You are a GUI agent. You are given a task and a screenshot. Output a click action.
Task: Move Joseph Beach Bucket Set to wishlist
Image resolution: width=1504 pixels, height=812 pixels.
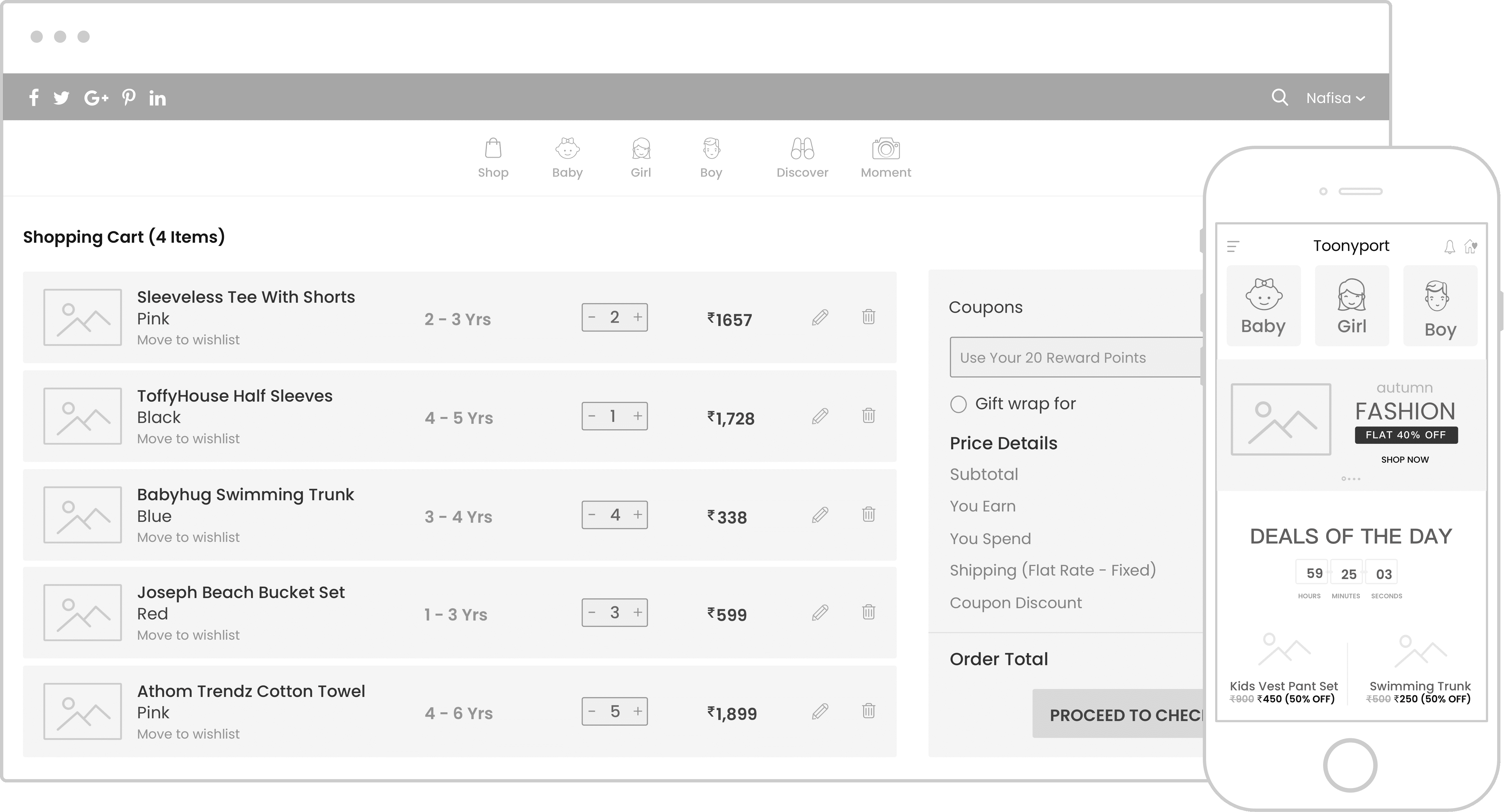(188, 635)
